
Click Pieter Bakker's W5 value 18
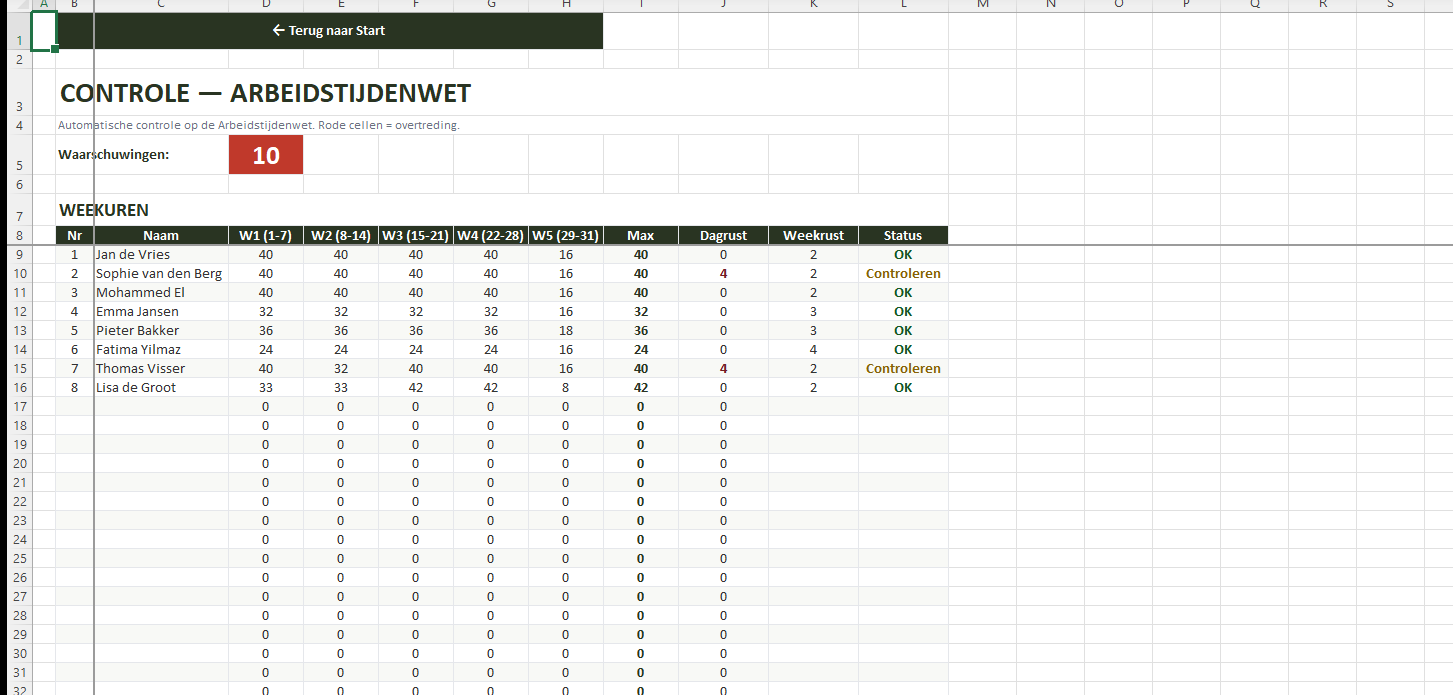[565, 331]
